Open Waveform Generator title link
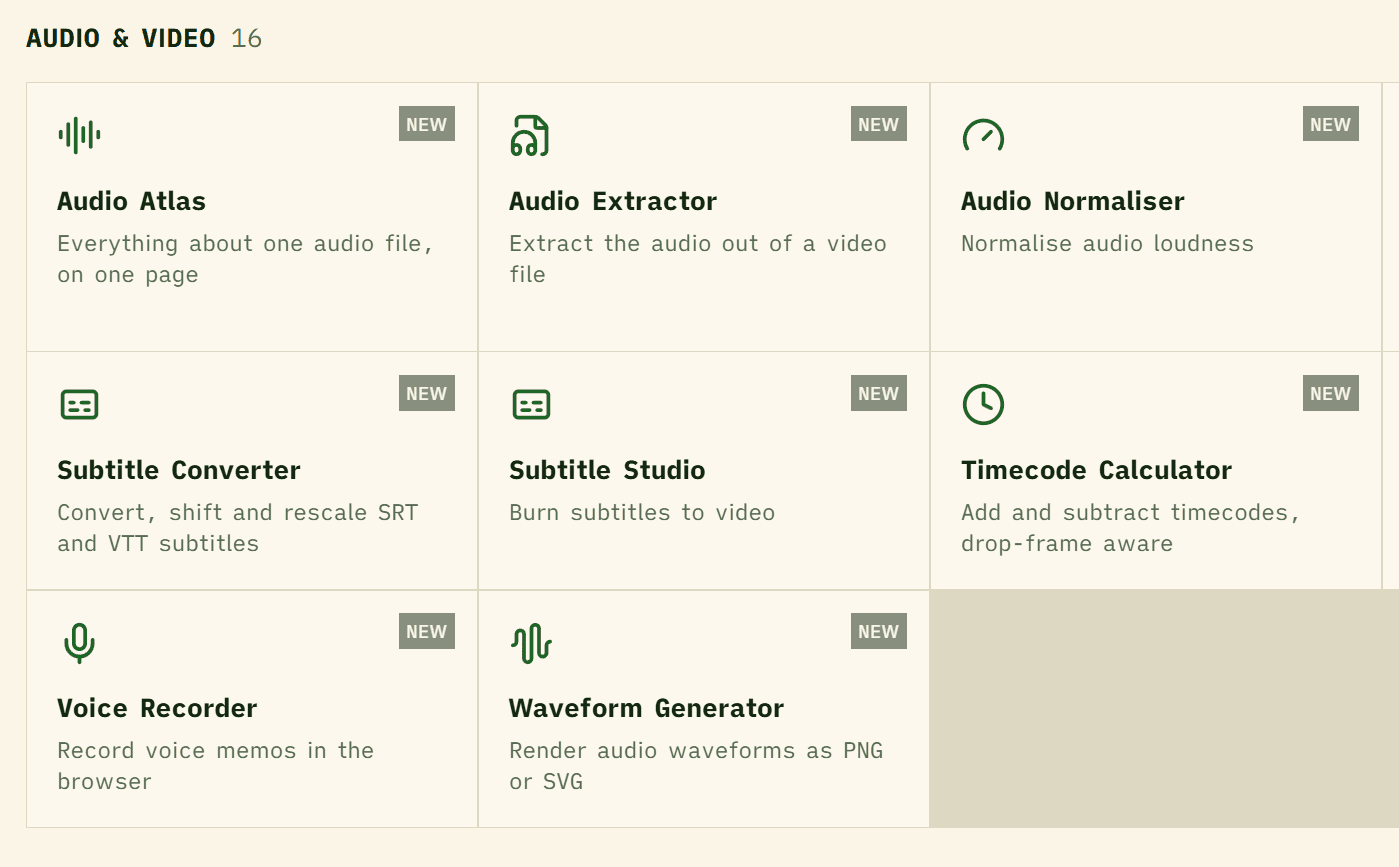This screenshot has height=867, width=1399. coord(646,708)
